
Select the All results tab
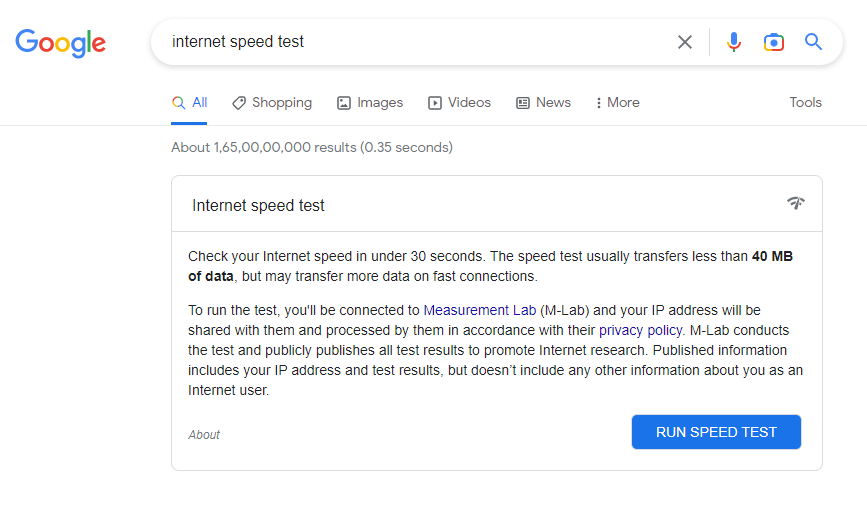tap(189, 103)
